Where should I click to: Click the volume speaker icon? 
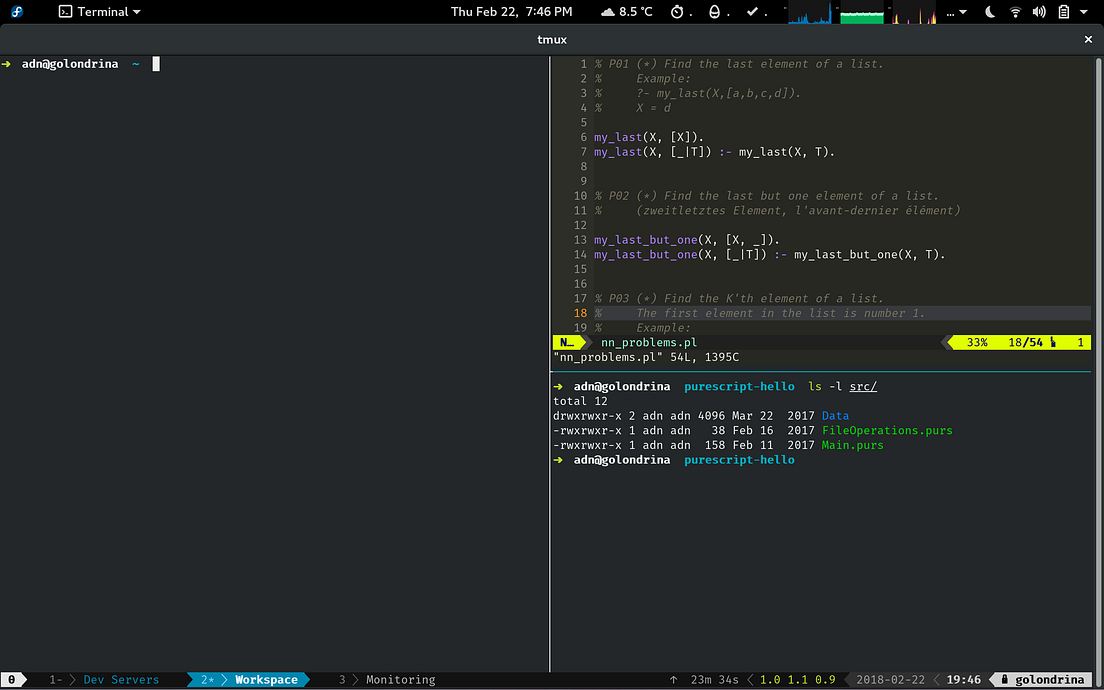1039,12
